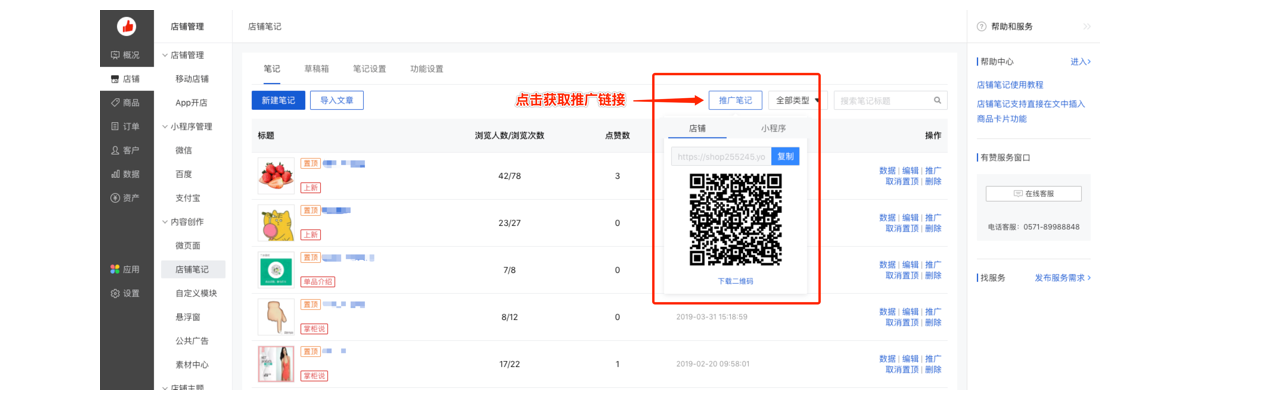Open 客户 section in left sidebar
This screenshot has width=1280, height=406.
[x=125, y=150]
